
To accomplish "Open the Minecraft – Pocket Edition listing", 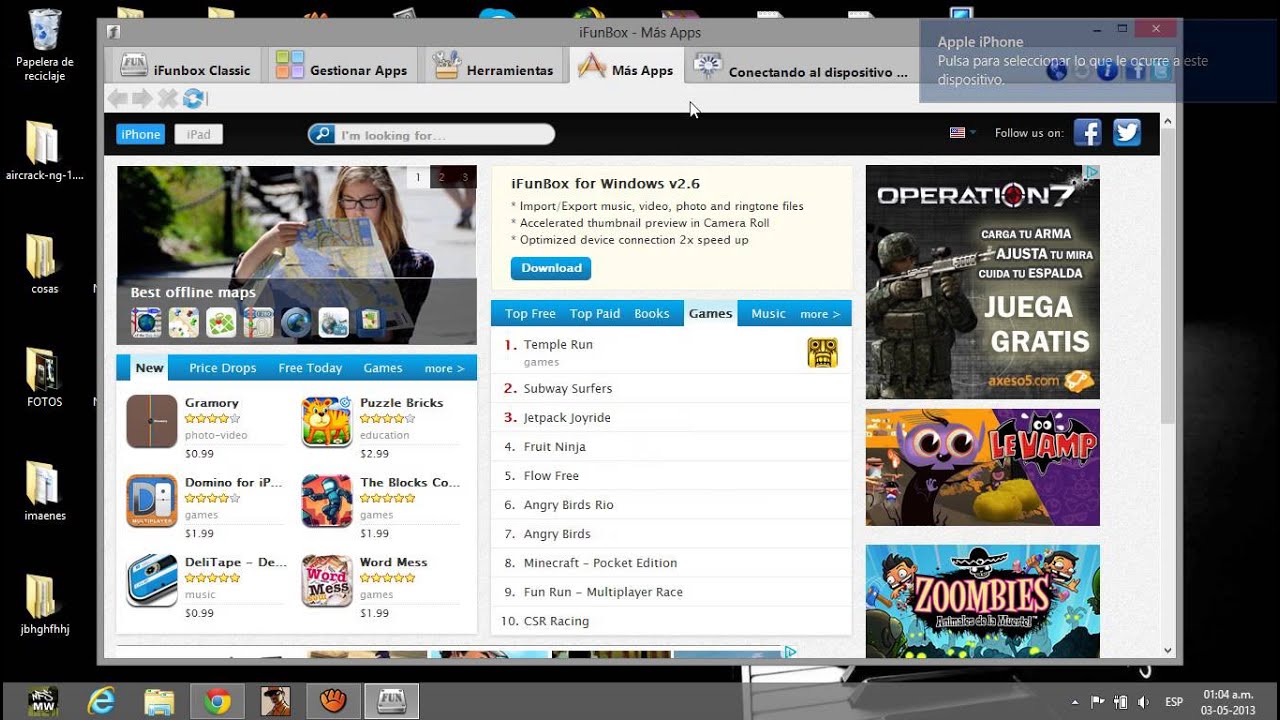I will click(671, 562).
